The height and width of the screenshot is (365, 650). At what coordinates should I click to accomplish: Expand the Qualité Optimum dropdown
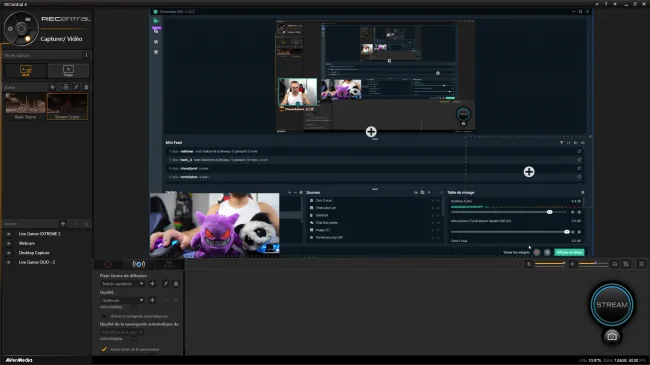(x=122, y=300)
